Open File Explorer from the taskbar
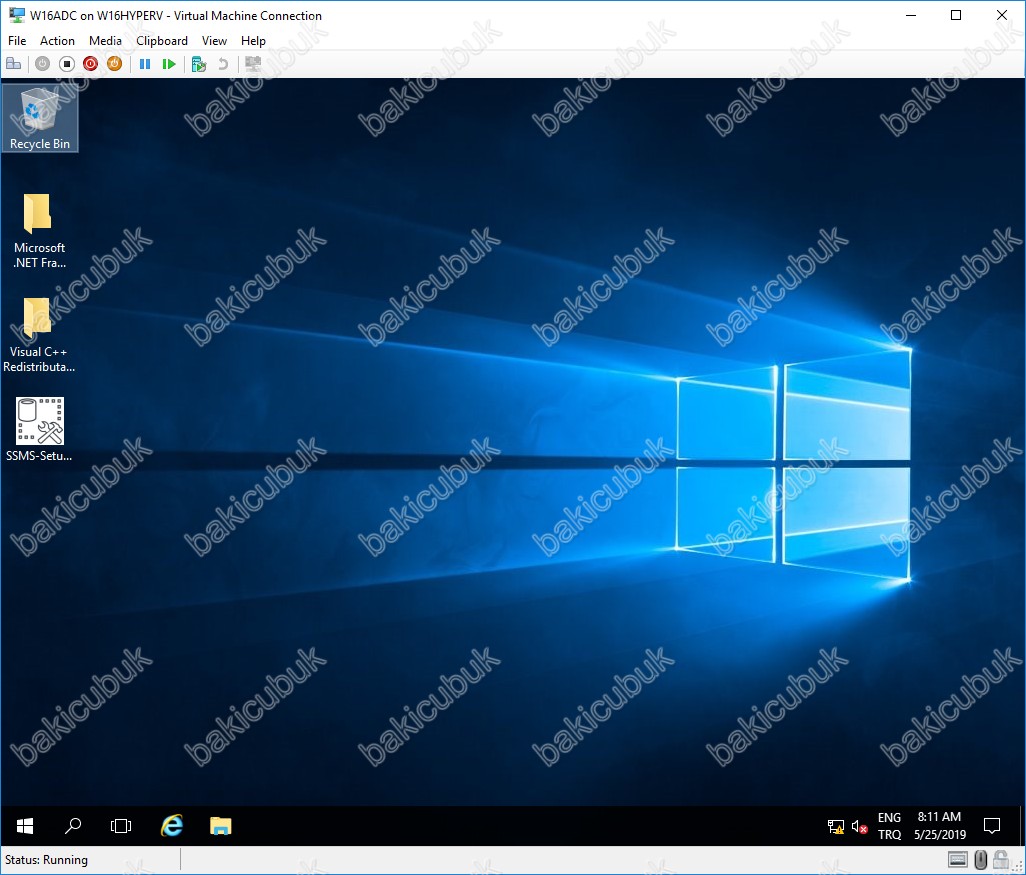1026x875 pixels. tap(221, 826)
